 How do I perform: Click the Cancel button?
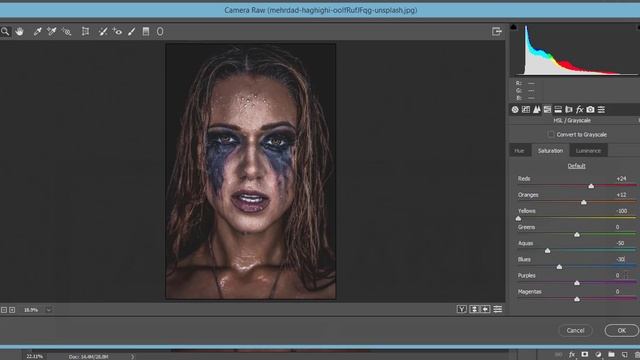pyautogui.click(x=575, y=330)
